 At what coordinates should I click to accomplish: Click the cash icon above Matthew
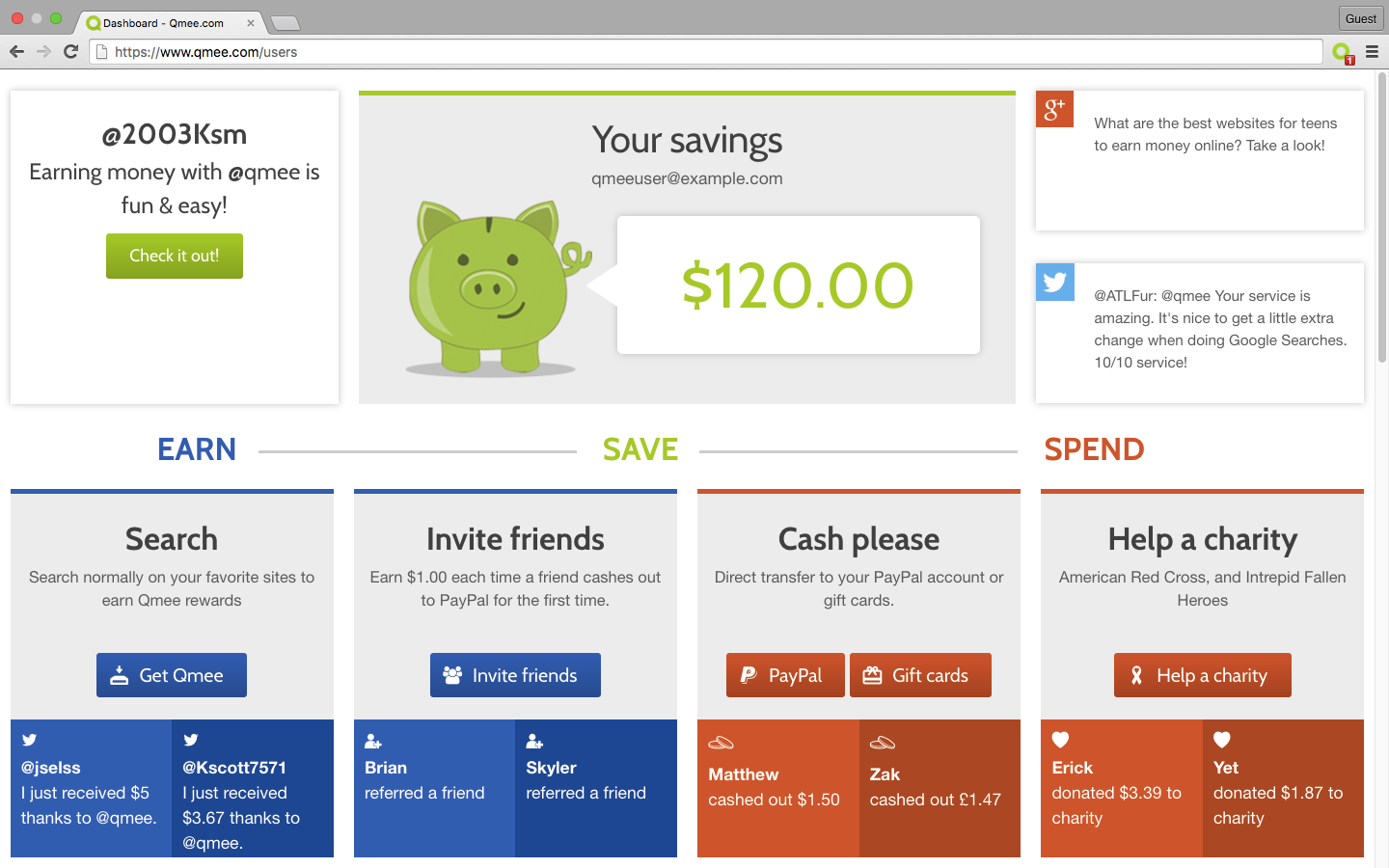pyautogui.click(x=721, y=743)
